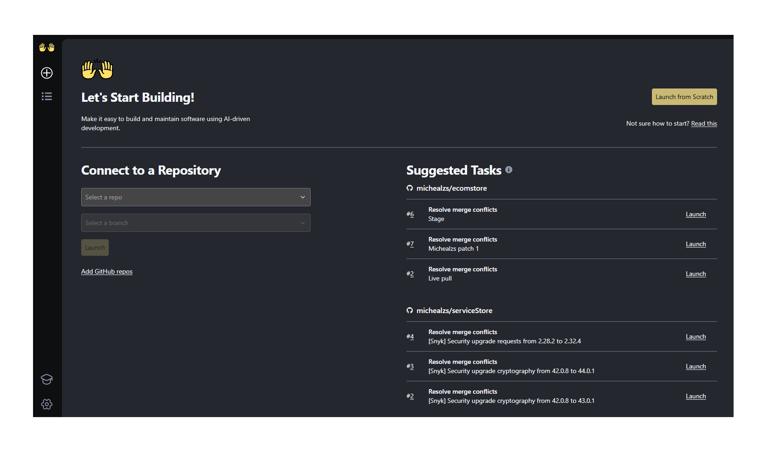Launch the Snyk requests upgrade task
Image resolution: width=768 pixels, height=457 pixels.
coord(695,337)
